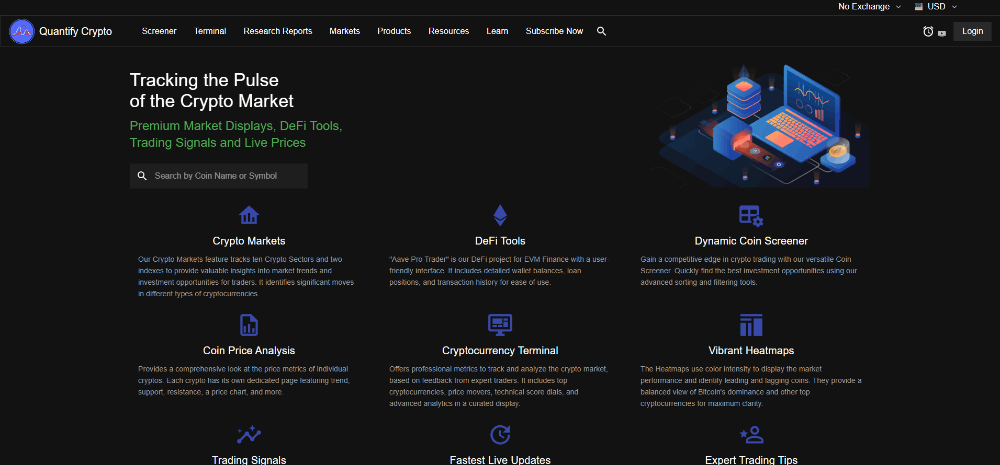Click the alarm clock alerts icon
Viewport: 1000px width, 465px height.
pos(928,31)
